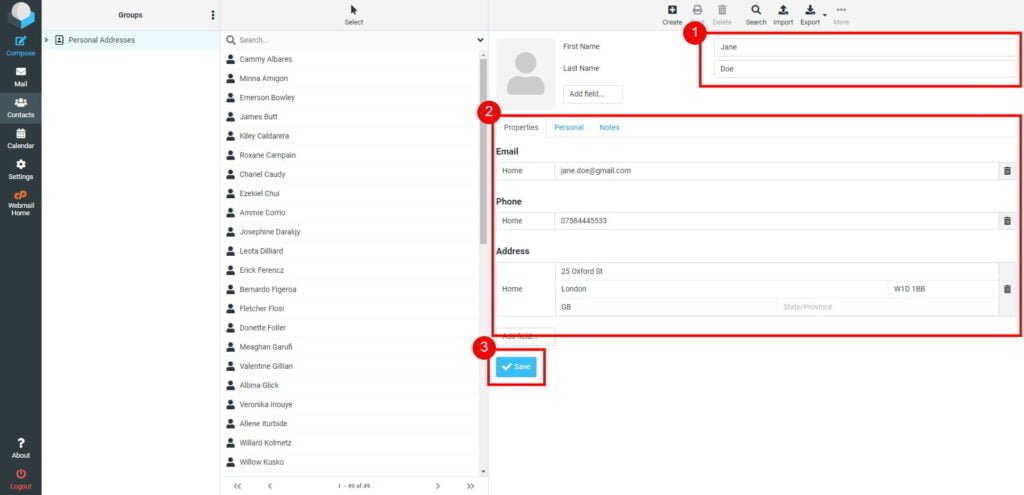The width and height of the screenshot is (1024, 495).
Task: Open the contact Search tool
Action: point(756,15)
